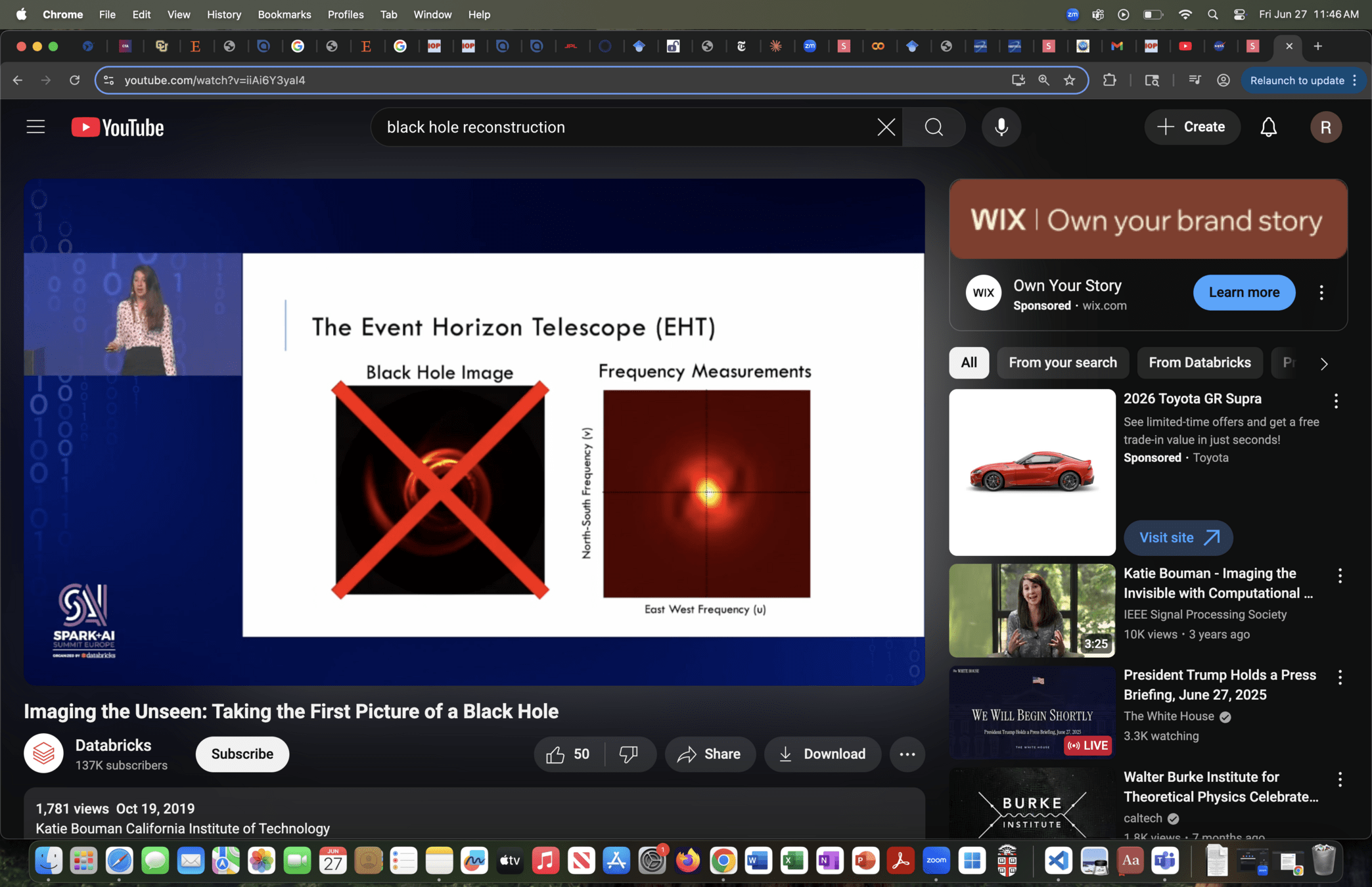Select the From Databricks filter chip
The height and width of the screenshot is (887, 1372).
1199,363
